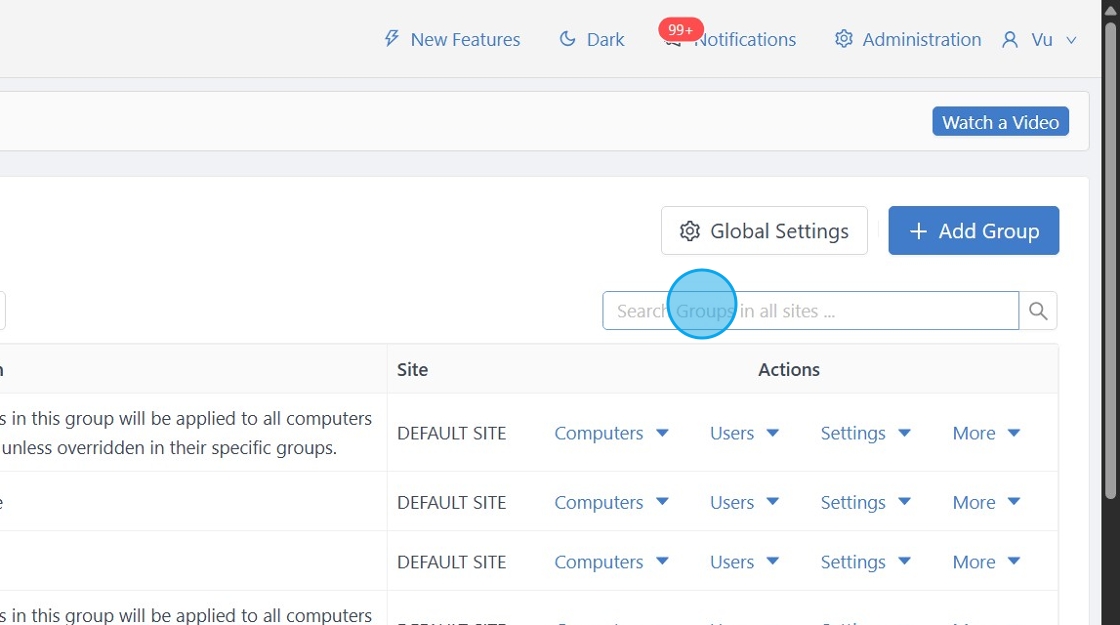Viewport: 1120px width, 625px height.
Task: Open Settings dropdown in second row
Action: tap(865, 502)
